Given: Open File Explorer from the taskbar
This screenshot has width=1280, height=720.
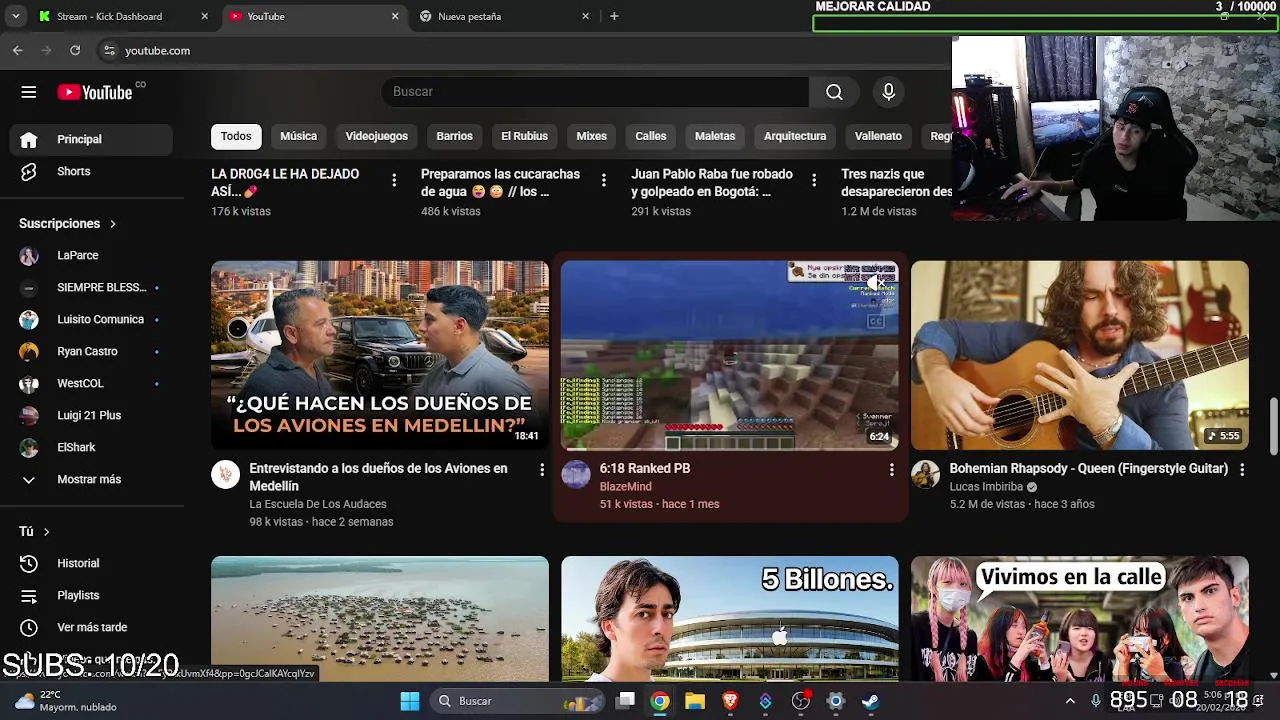Looking at the screenshot, I should coord(695,701).
